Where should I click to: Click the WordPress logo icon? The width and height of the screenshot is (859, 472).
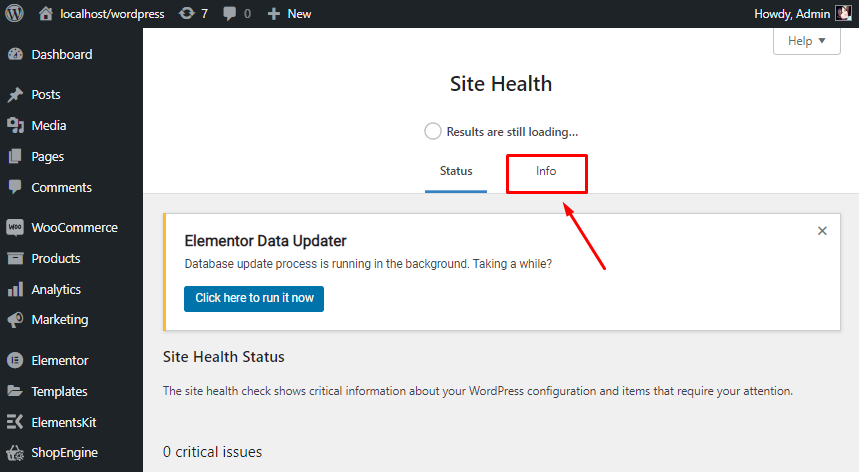(x=15, y=14)
